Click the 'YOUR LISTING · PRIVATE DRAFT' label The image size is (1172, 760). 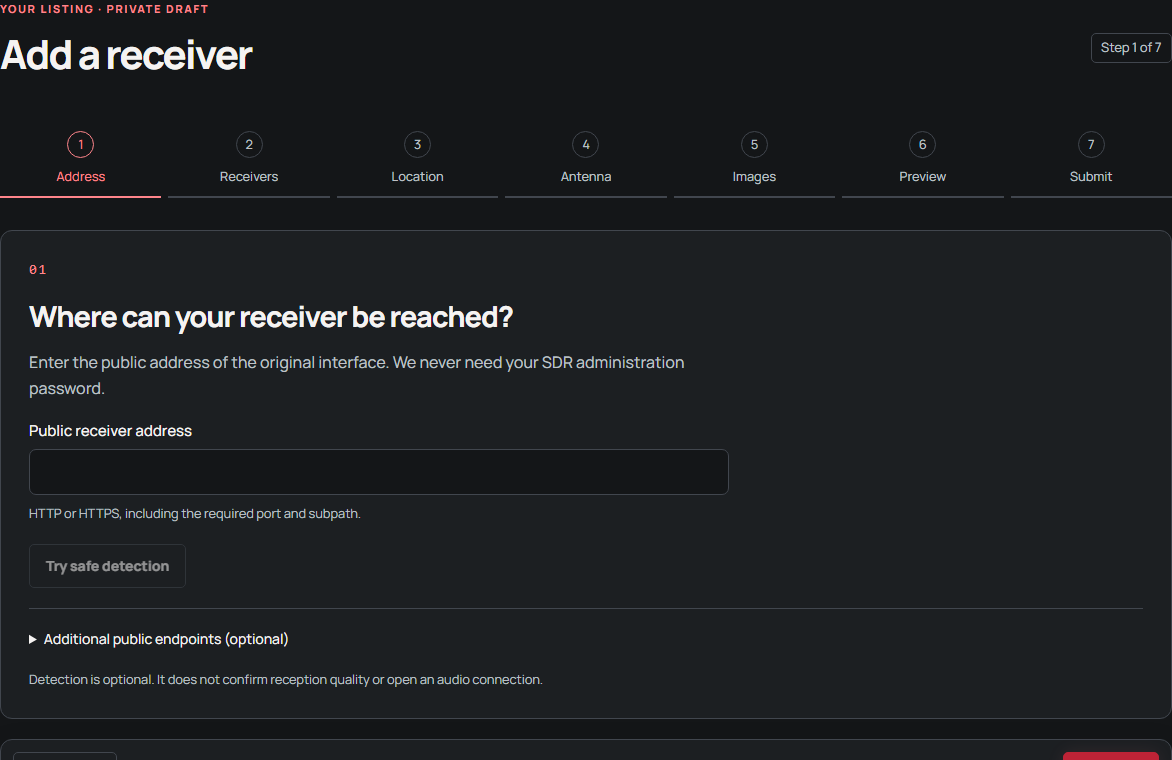click(x=104, y=9)
